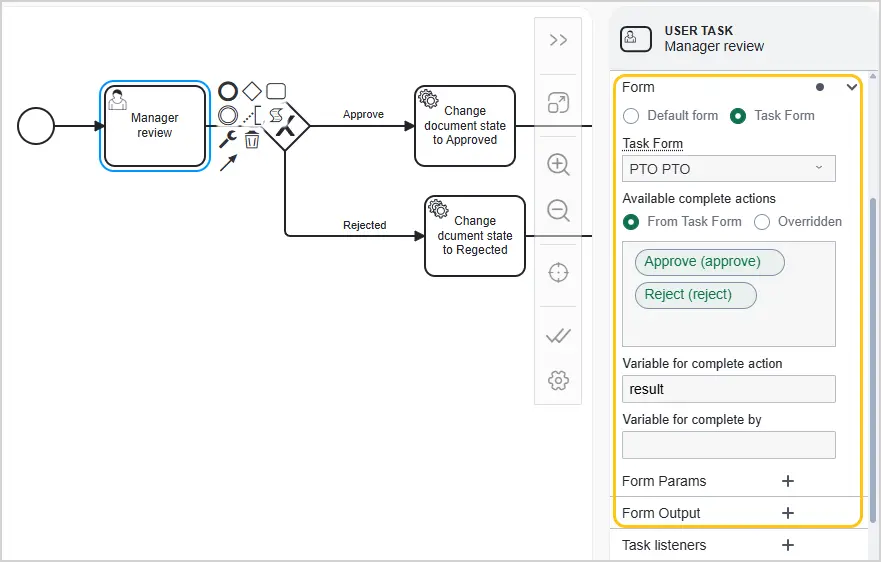Append a task from the context pad

[276, 91]
